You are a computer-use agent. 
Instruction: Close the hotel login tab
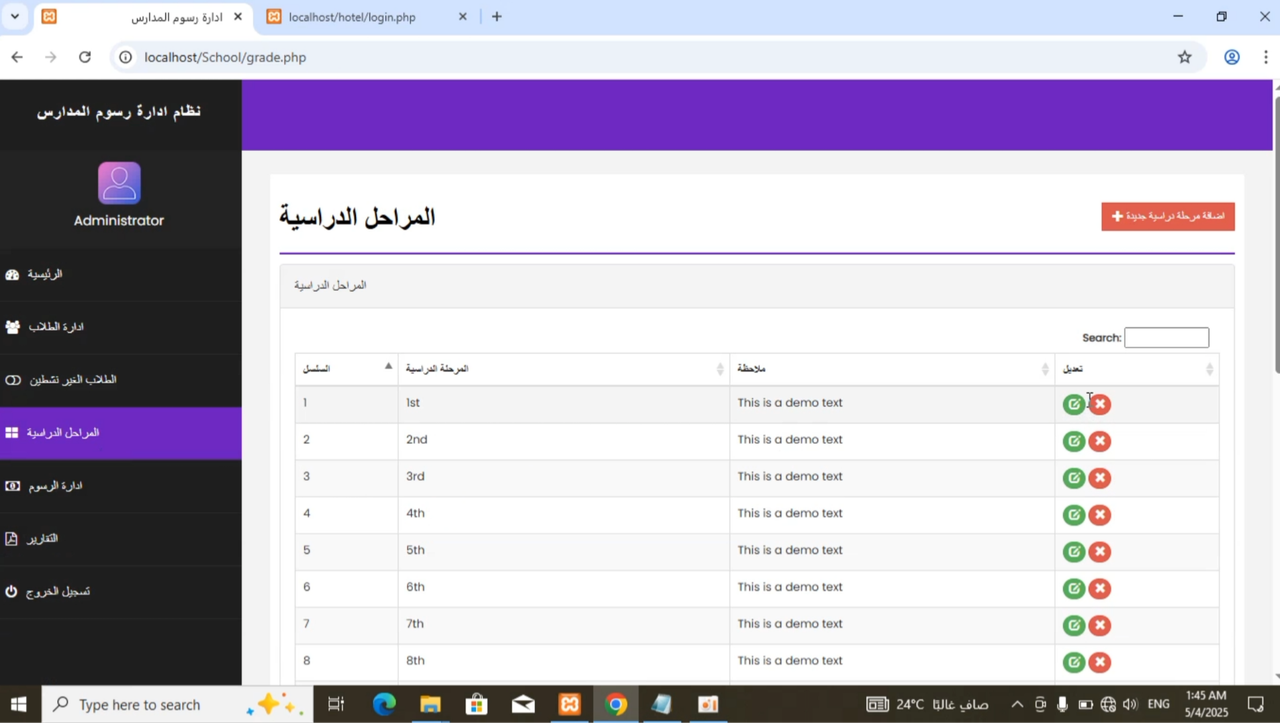[x=462, y=17]
